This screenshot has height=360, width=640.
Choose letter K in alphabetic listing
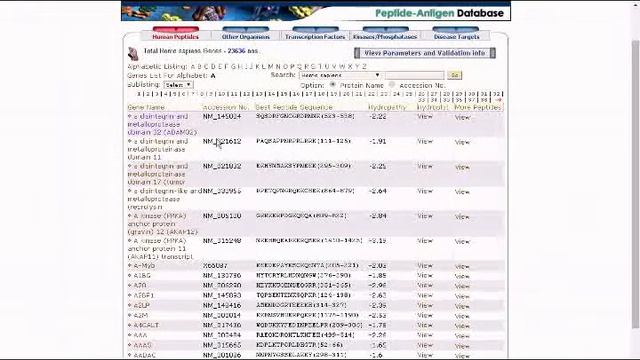[x=258, y=67]
